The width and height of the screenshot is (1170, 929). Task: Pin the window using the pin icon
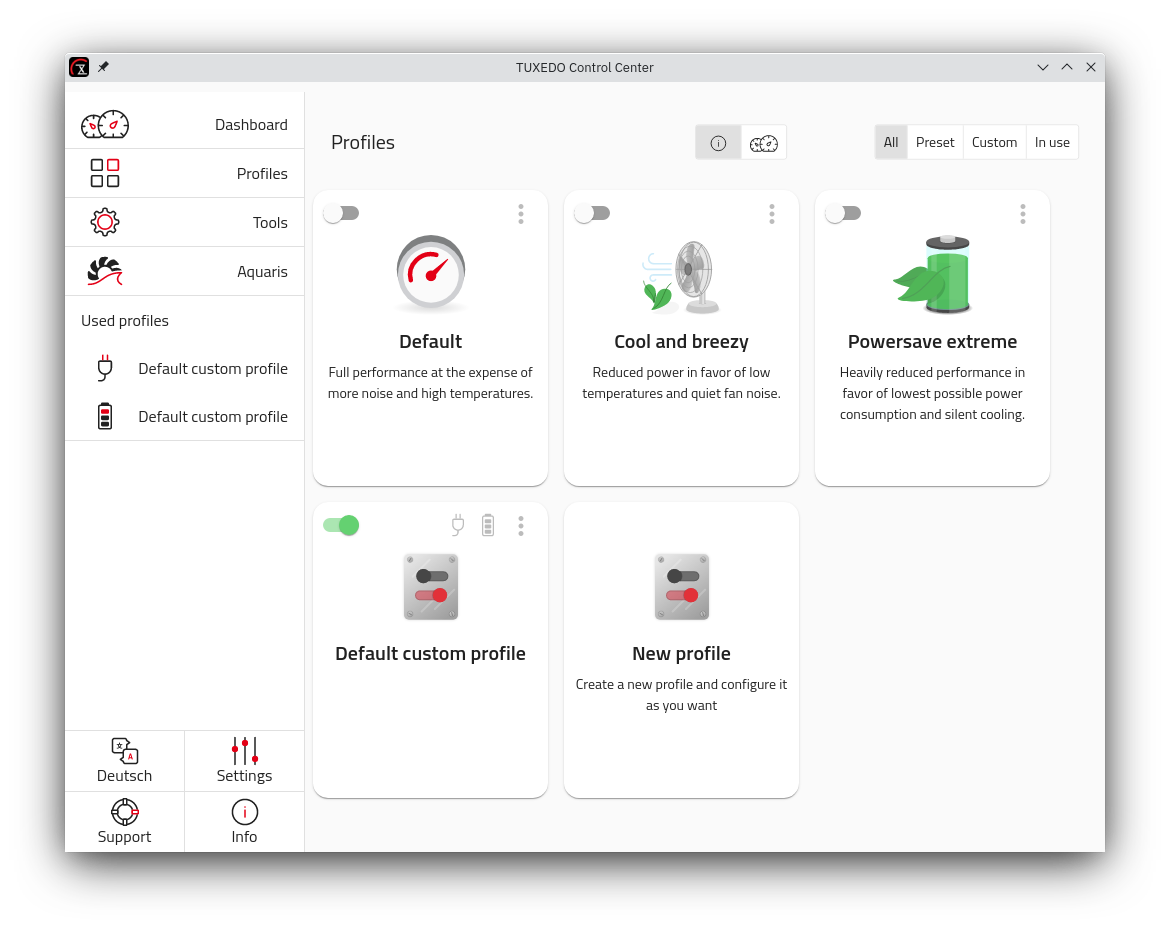pos(104,67)
